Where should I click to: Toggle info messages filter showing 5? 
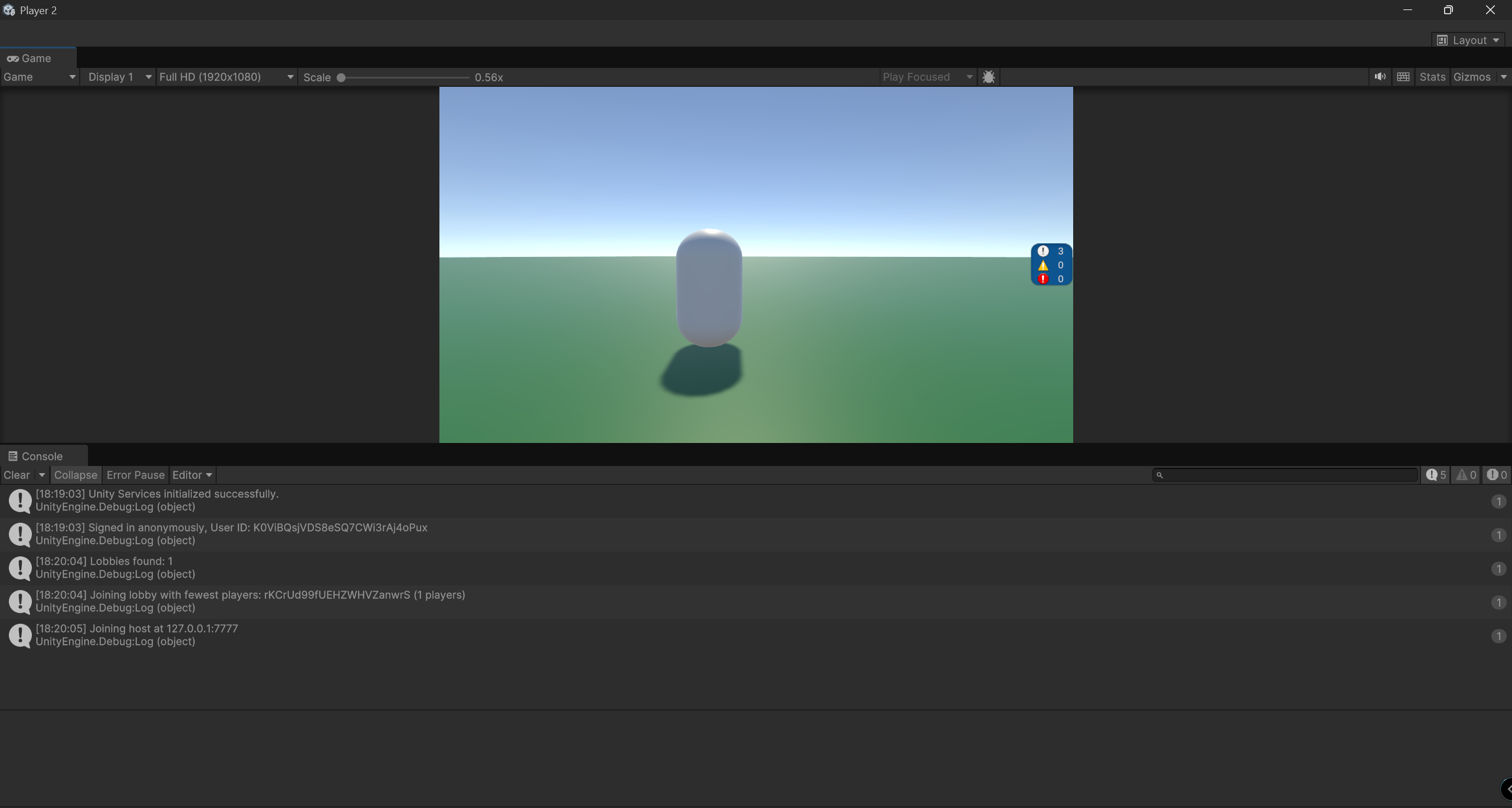coord(1436,475)
